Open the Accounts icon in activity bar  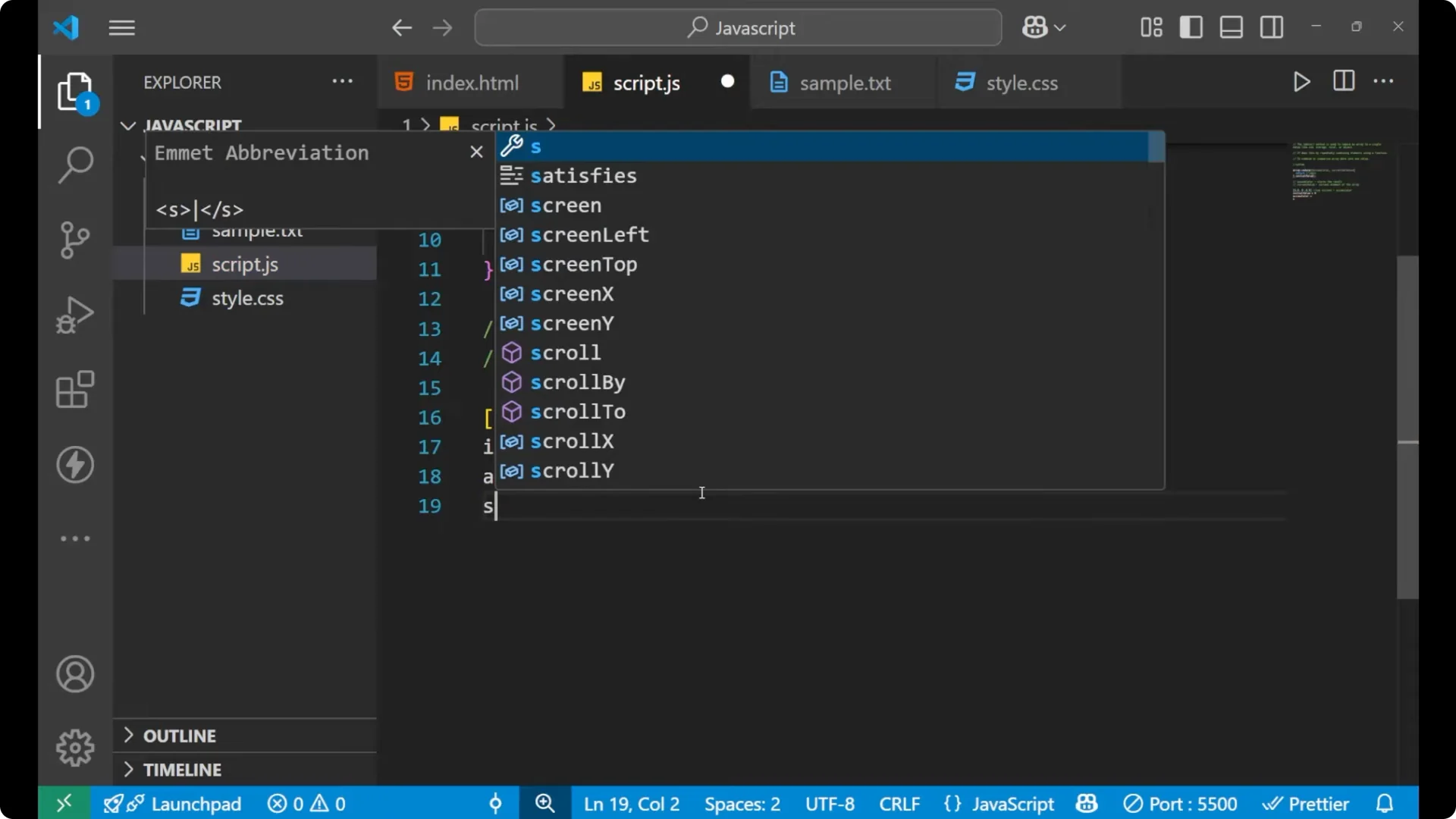pyautogui.click(x=74, y=674)
